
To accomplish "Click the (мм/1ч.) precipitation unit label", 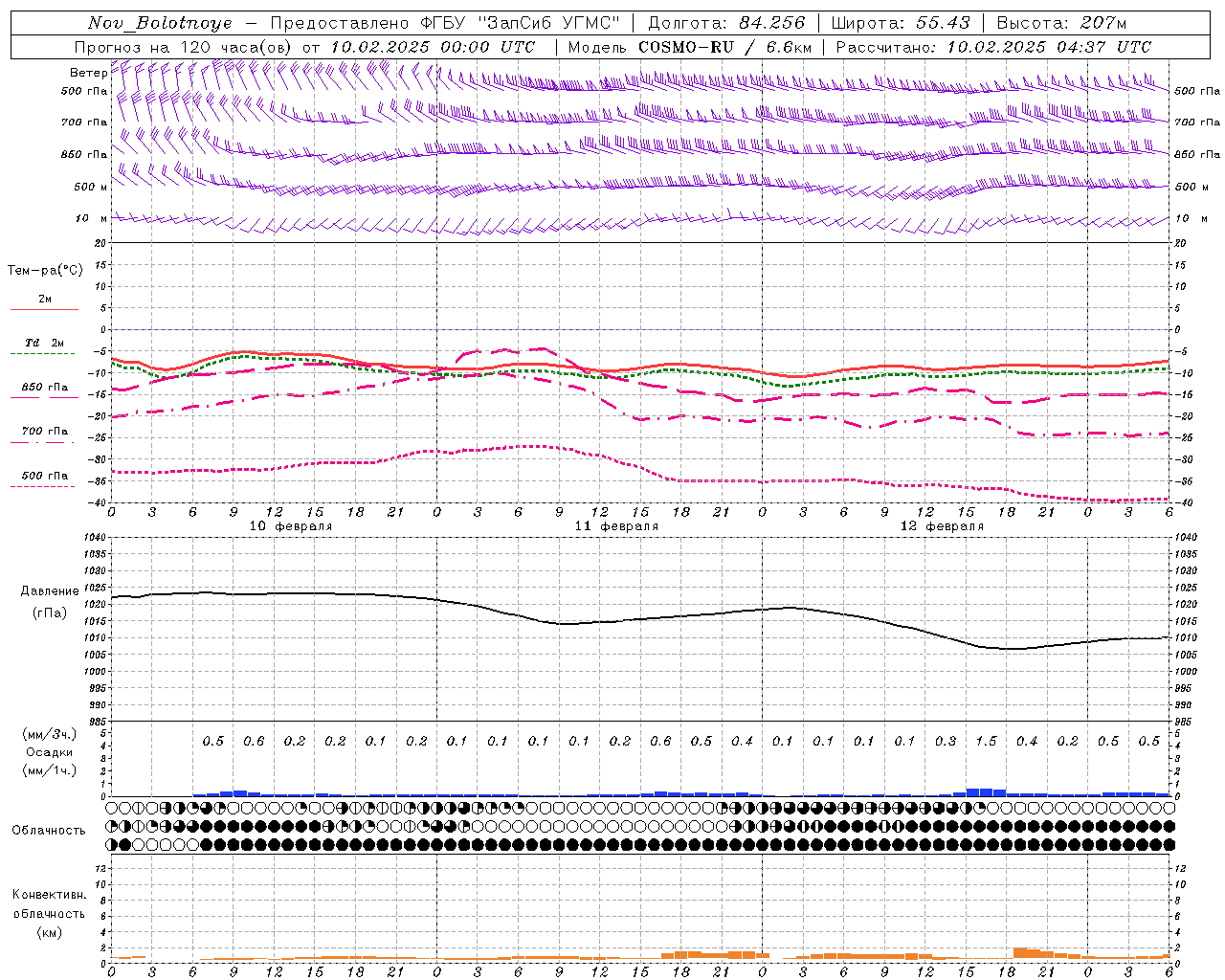I will click(50, 771).
